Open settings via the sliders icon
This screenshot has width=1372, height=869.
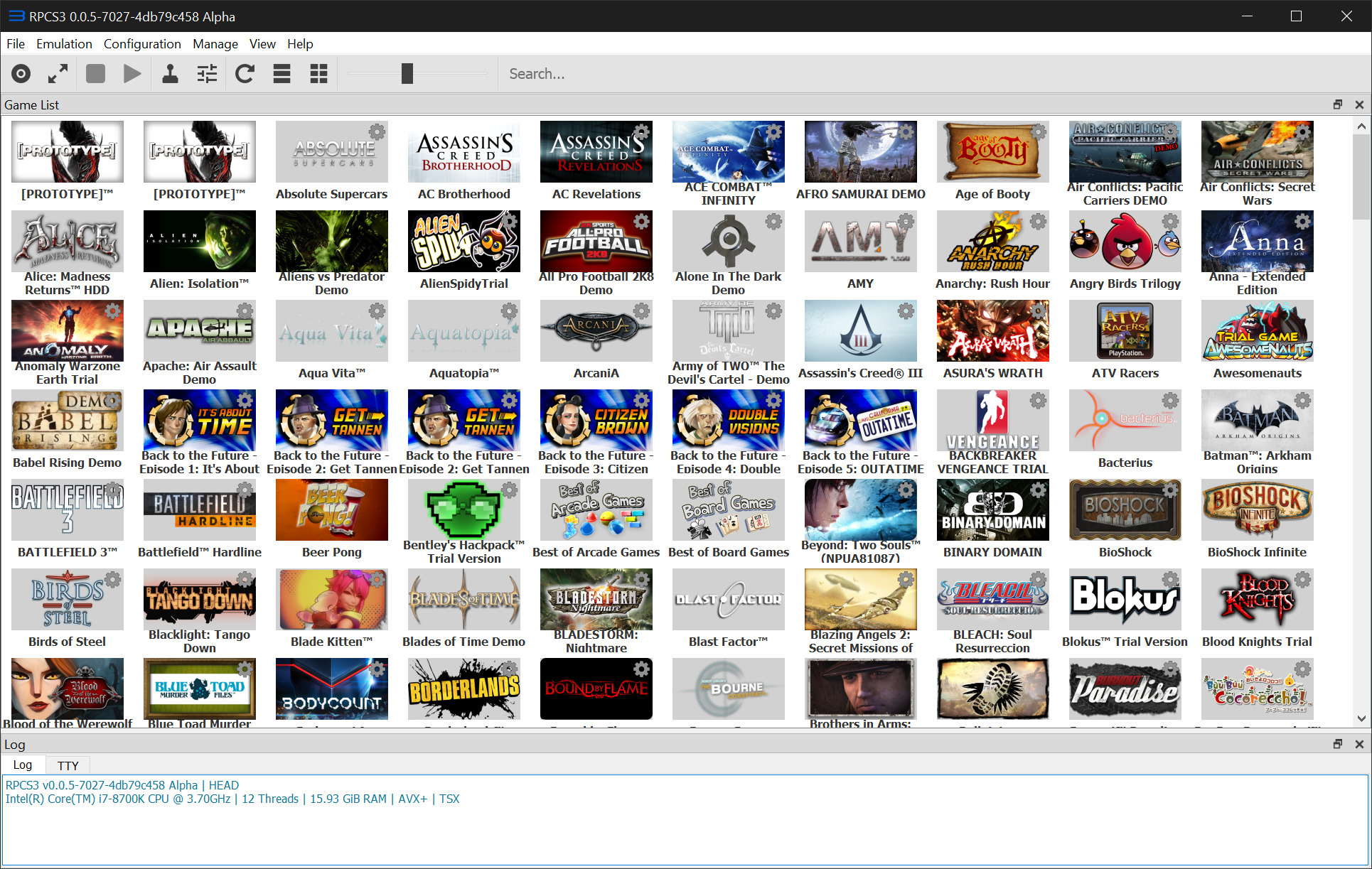[x=207, y=74]
